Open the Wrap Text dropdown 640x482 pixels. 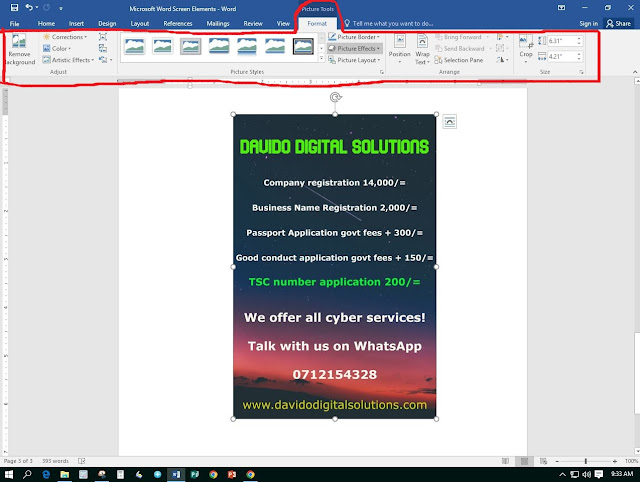tap(422, 49)
